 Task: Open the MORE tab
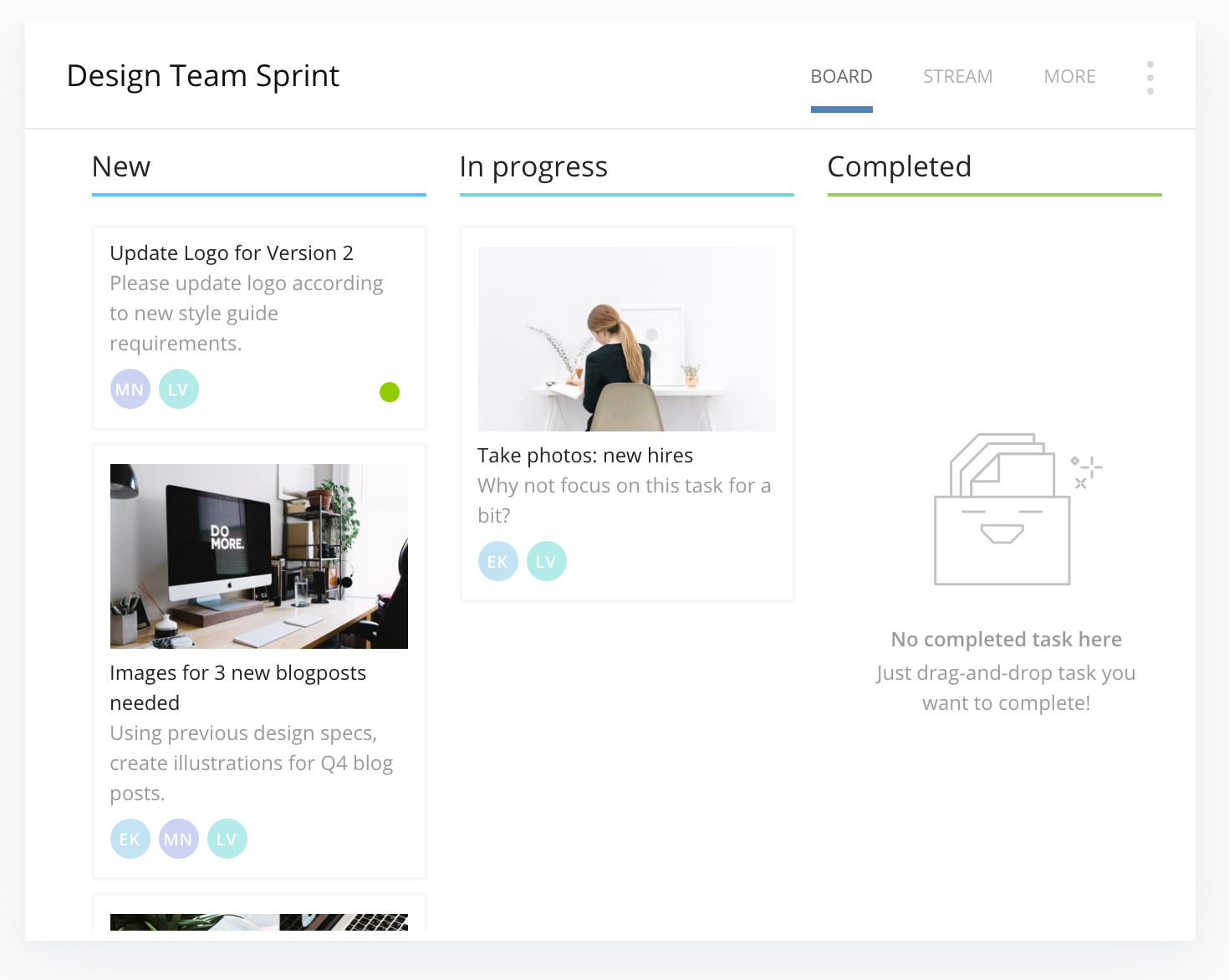1070,77
